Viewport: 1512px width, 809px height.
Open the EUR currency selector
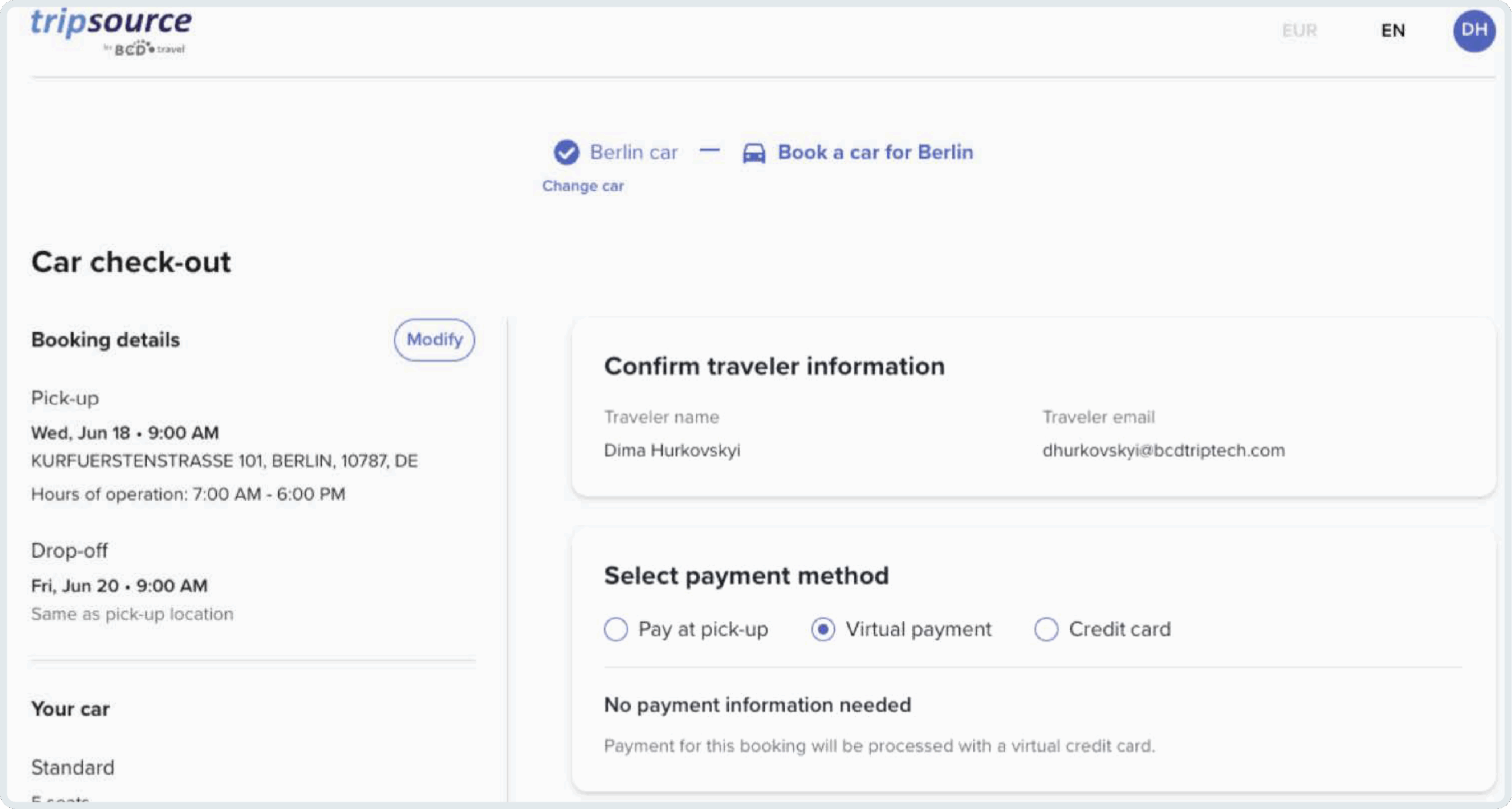point(1299,31)
